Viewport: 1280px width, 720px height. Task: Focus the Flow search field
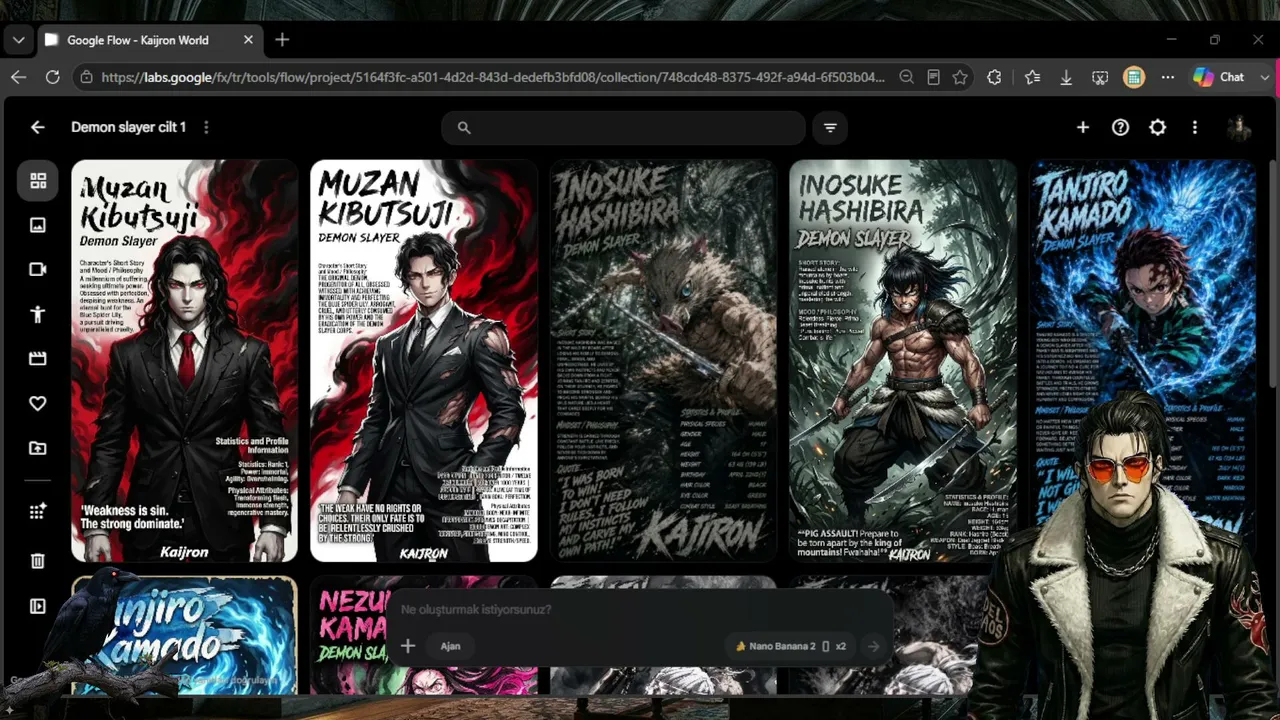[x=623, y=127]
